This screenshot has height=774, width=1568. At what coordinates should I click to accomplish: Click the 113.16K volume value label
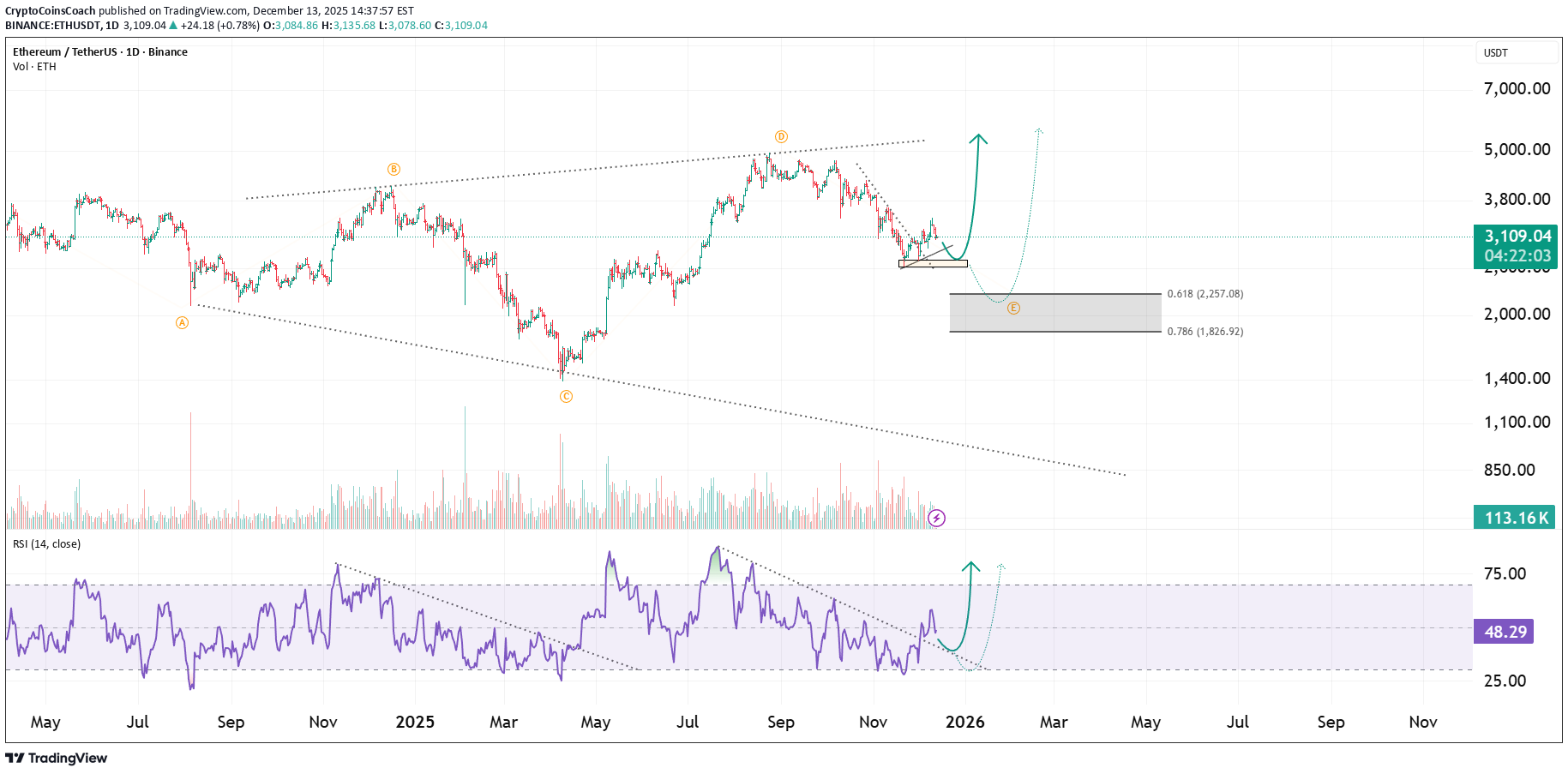(x=1515, y=518)
